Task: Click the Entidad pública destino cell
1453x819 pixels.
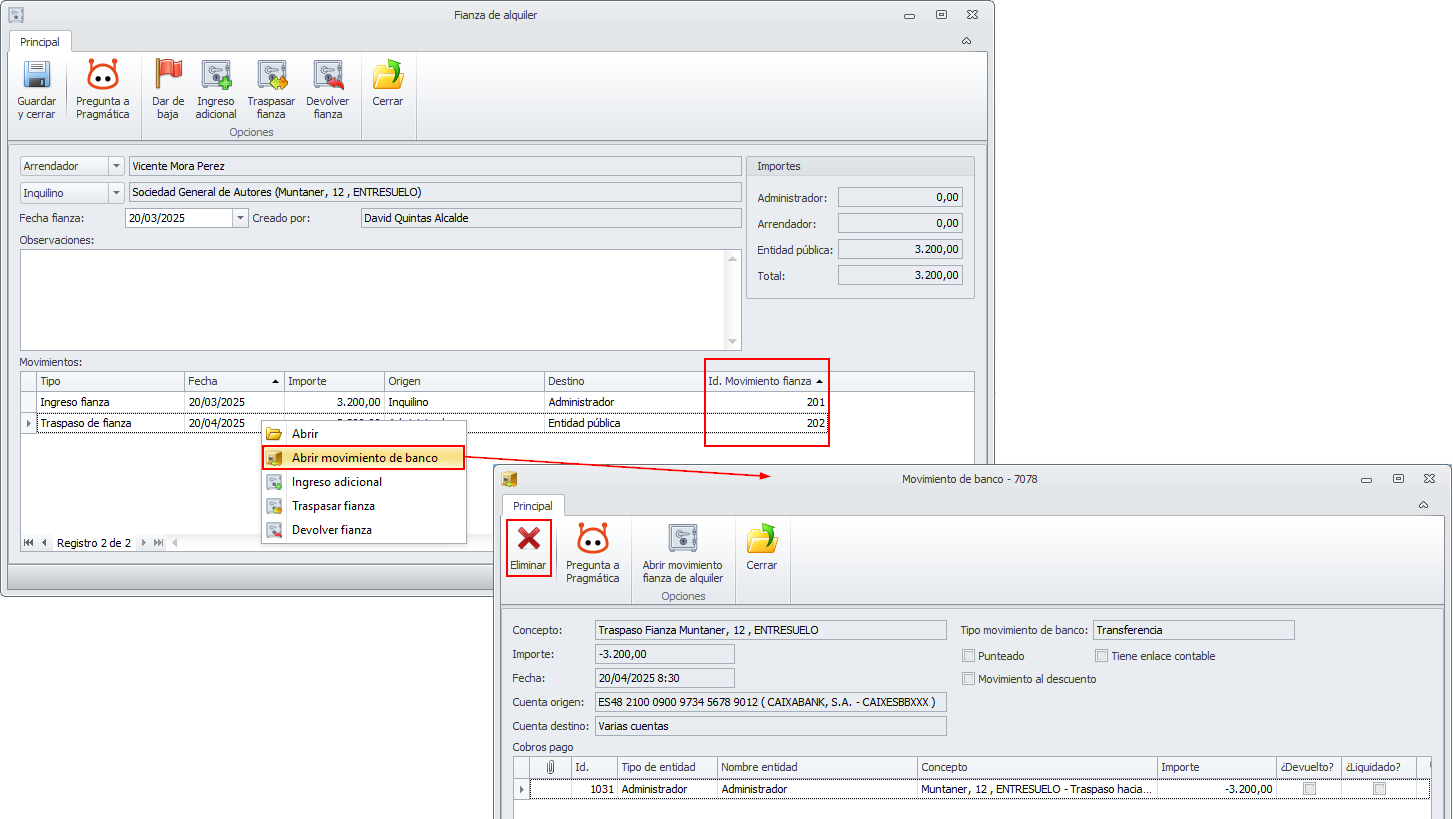Action: [625, 423]
